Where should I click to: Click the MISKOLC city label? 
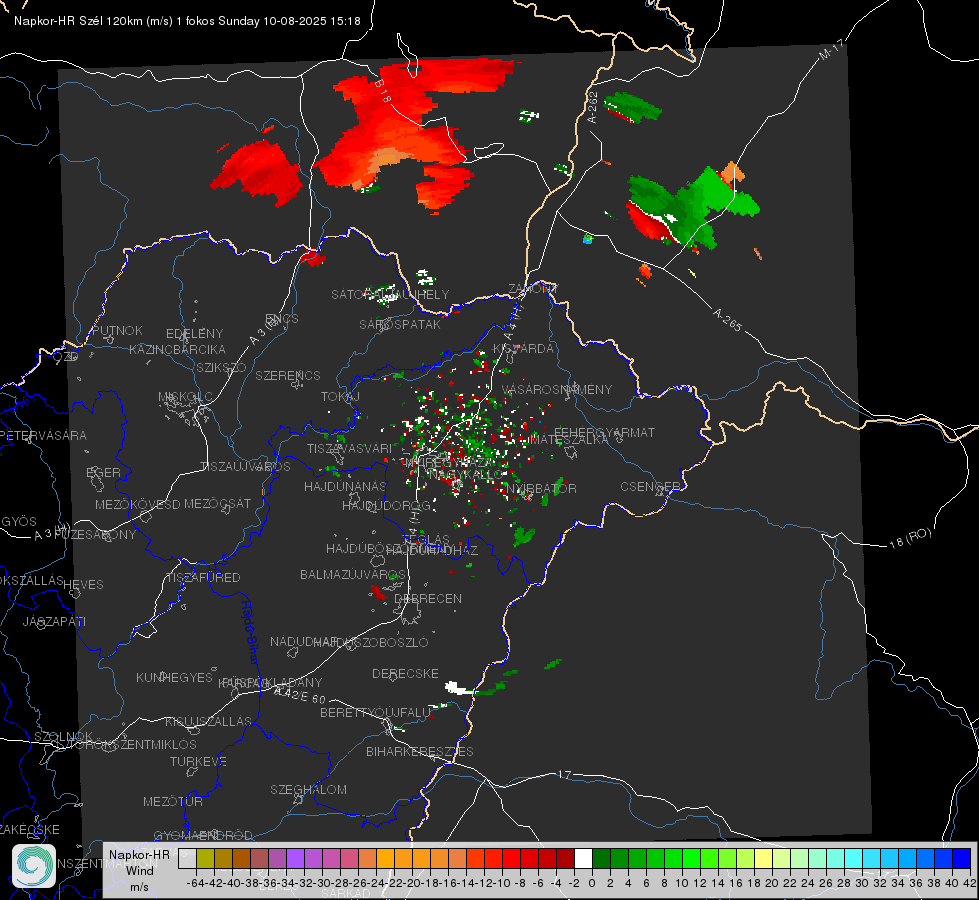(x=185, y=397)
